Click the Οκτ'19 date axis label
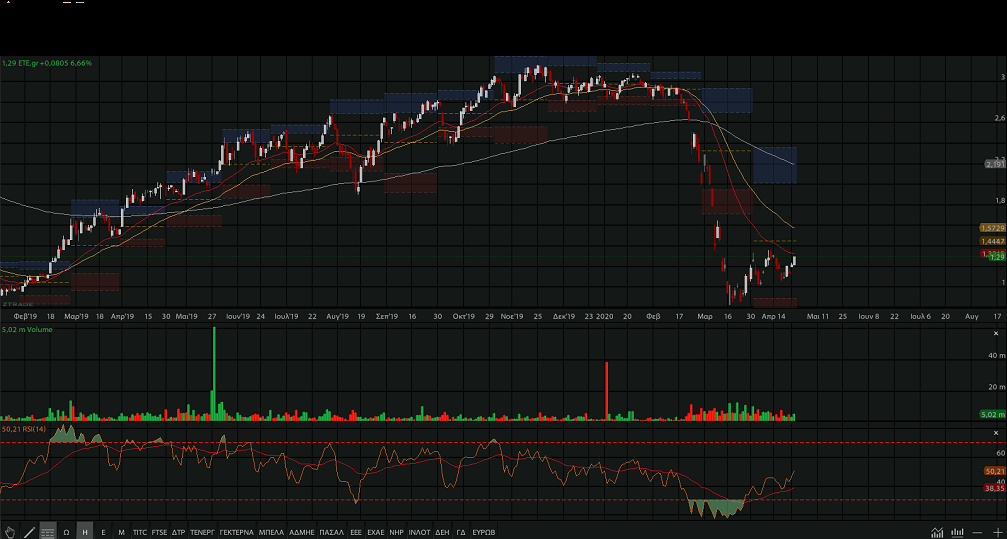Screen dimensions: 1007x539 (x=463, y=317)
